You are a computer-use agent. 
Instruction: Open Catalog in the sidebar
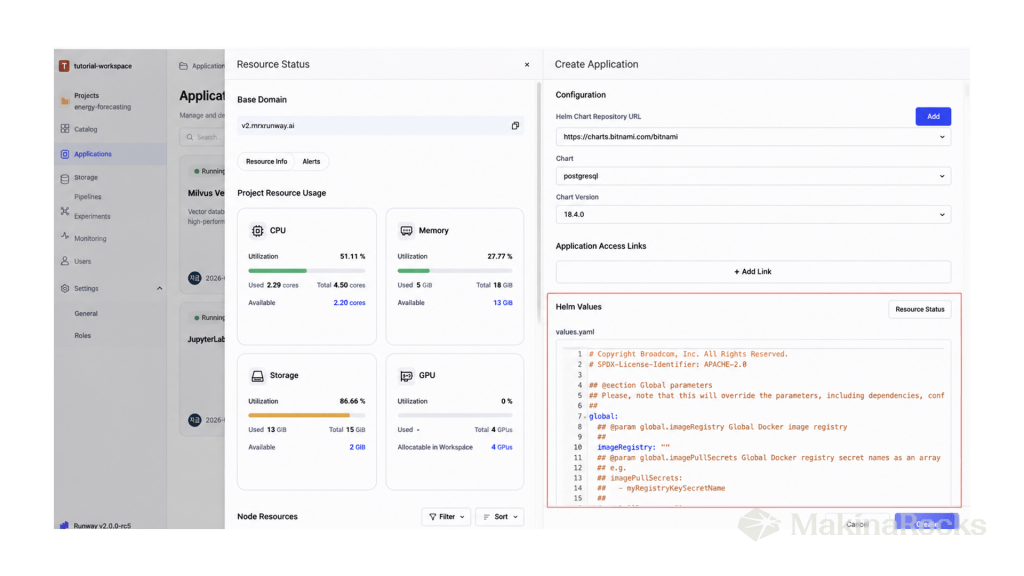[x=86, y=129]
